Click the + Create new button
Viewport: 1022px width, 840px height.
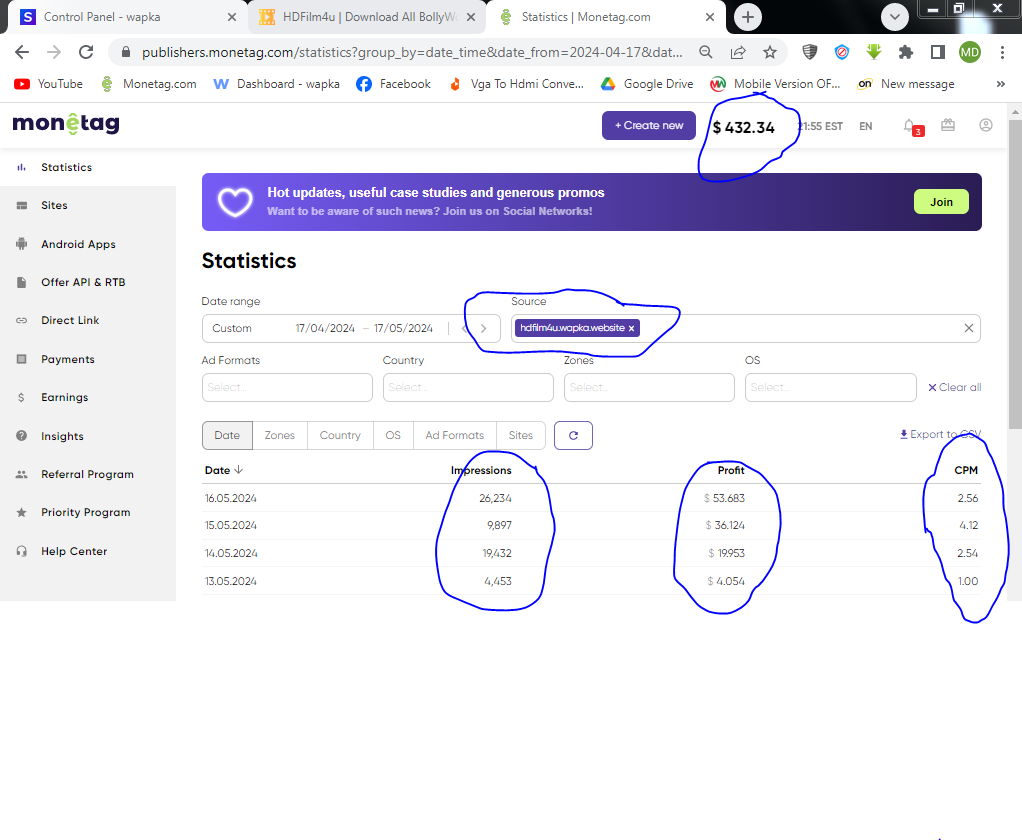pyautogui.click(x=649, y=125)
